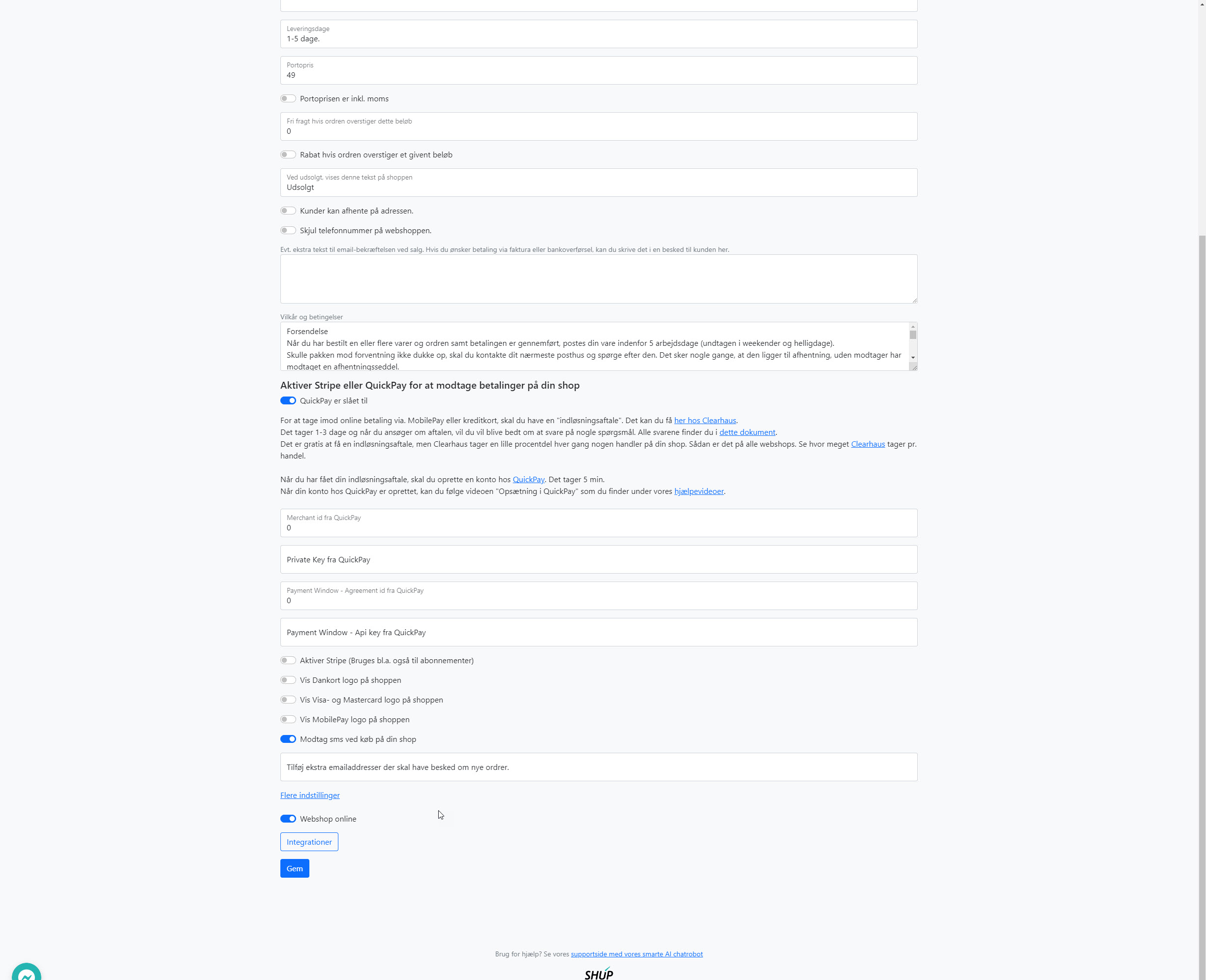
Task: Toggle 'Kunder kan afhente på adressen'
Action: [x=288, y=211]
